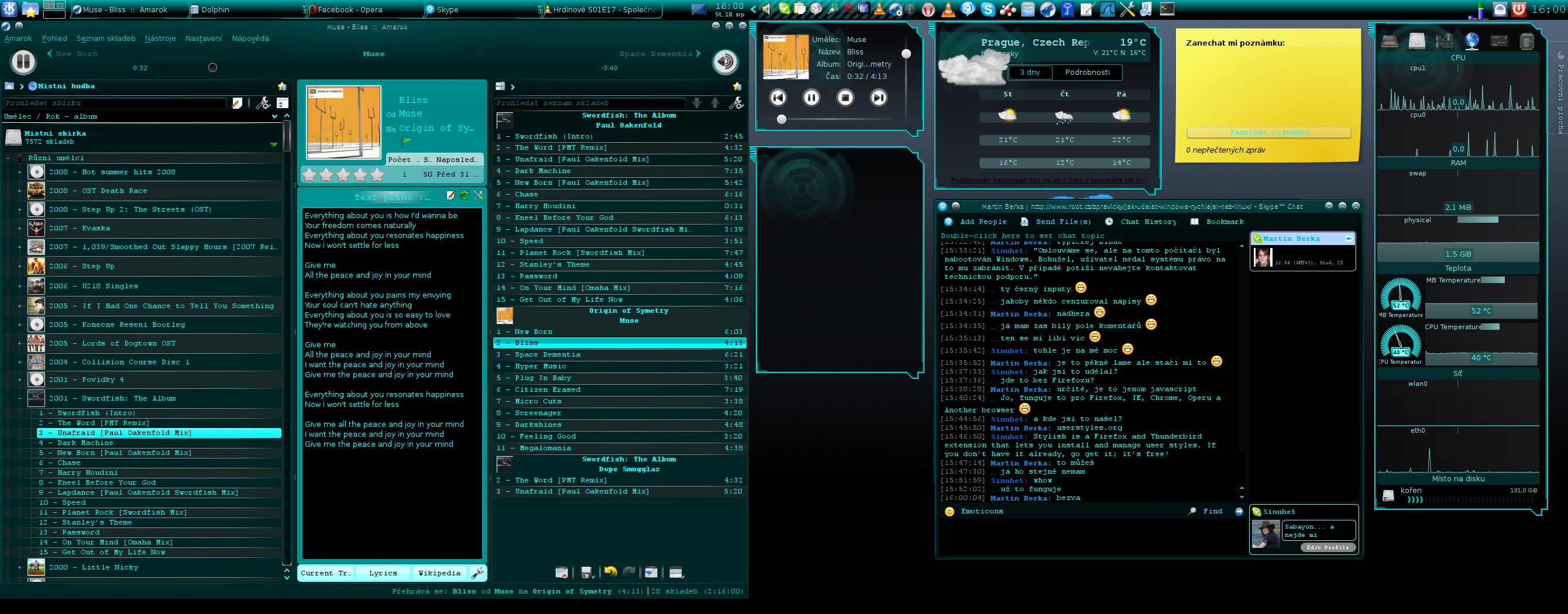Click the Prohledat sbírku search field
The image size is (1568, 614).
[115, 103]
